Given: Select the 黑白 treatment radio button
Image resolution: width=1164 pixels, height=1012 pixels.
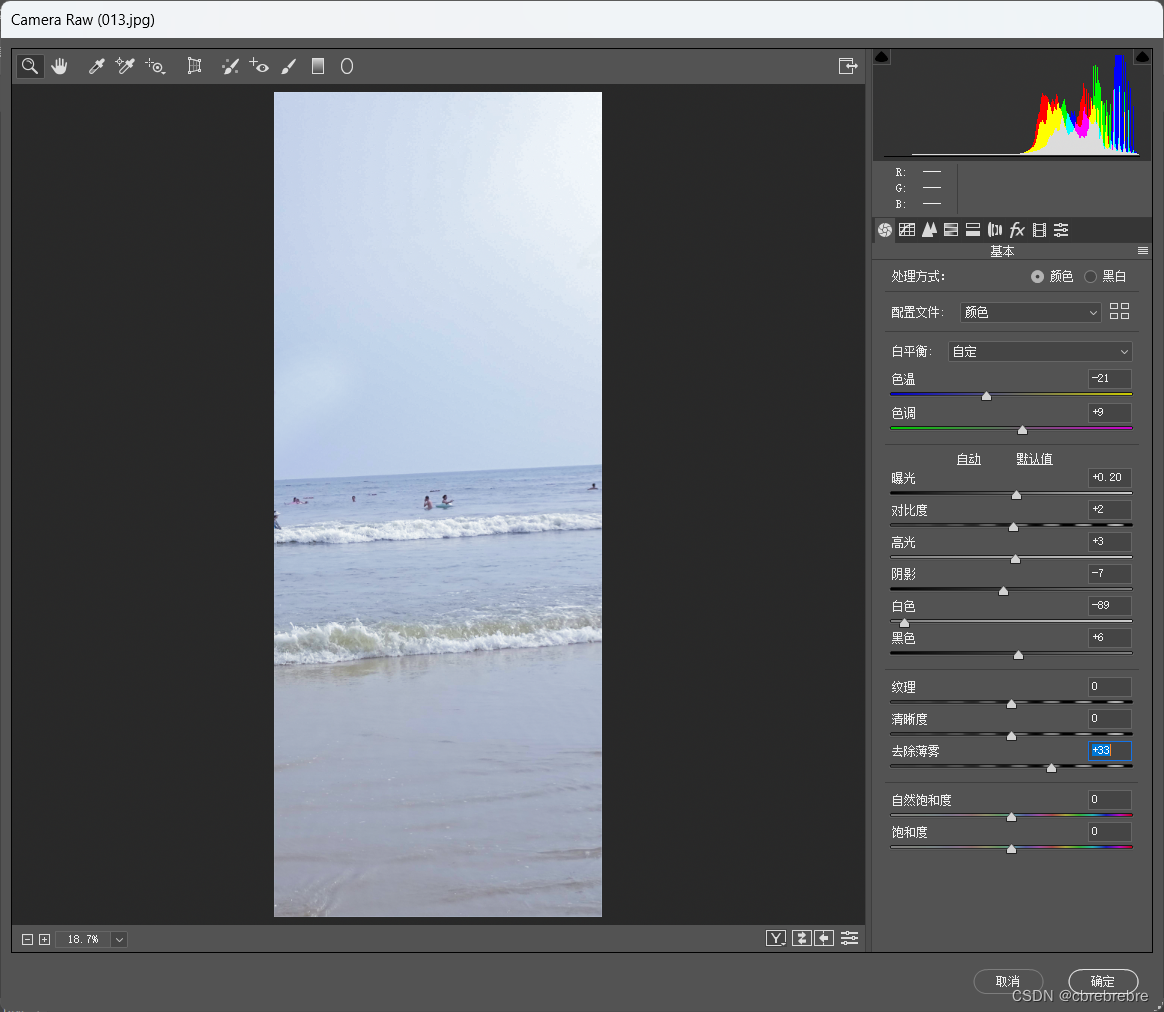Looking at the screenshot, I should [x=1090, y=276].
